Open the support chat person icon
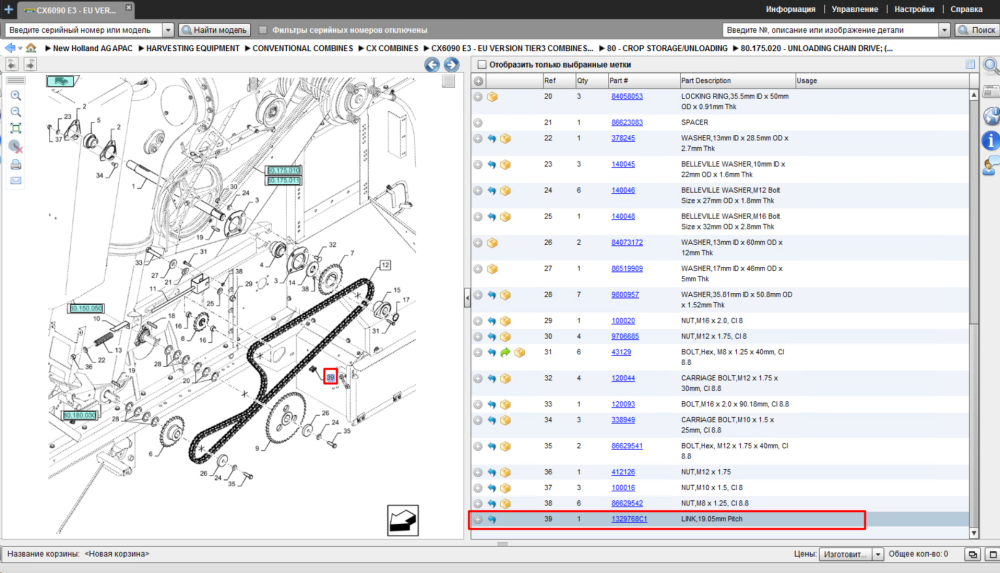This screenshot has height=573, width=1000. 991,166
